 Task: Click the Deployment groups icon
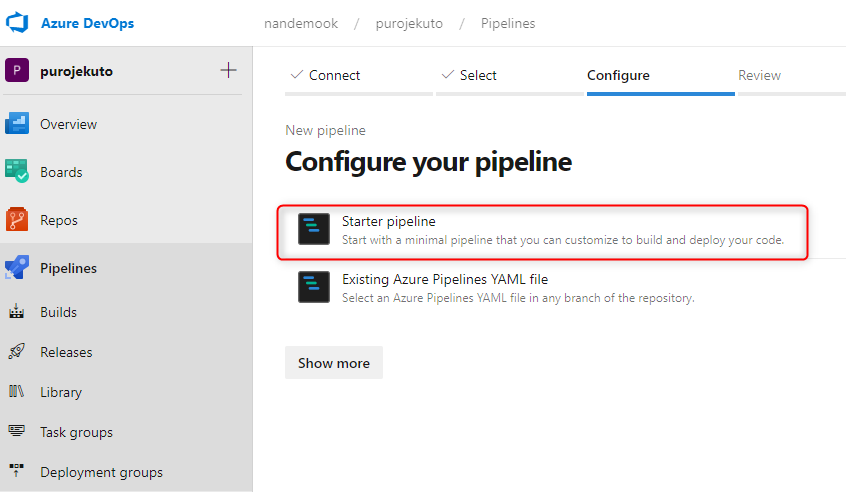(x=16, y=470)
